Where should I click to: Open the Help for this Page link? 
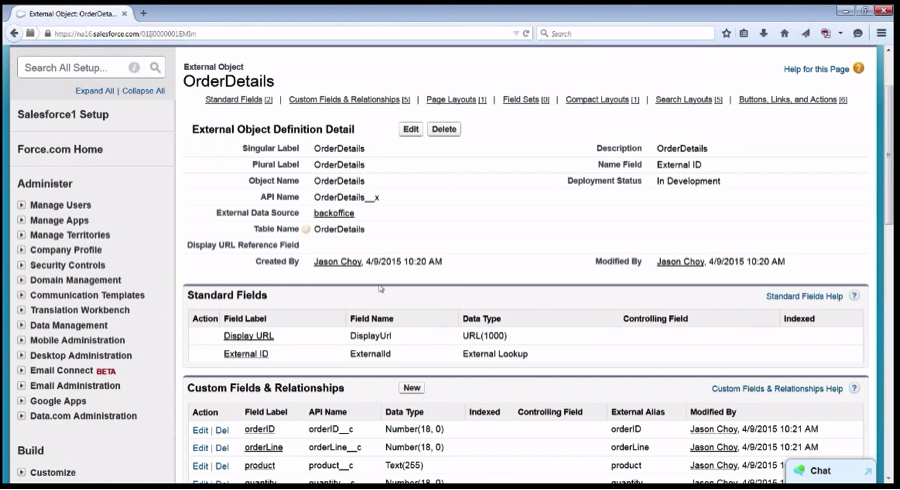coord(816,69)
